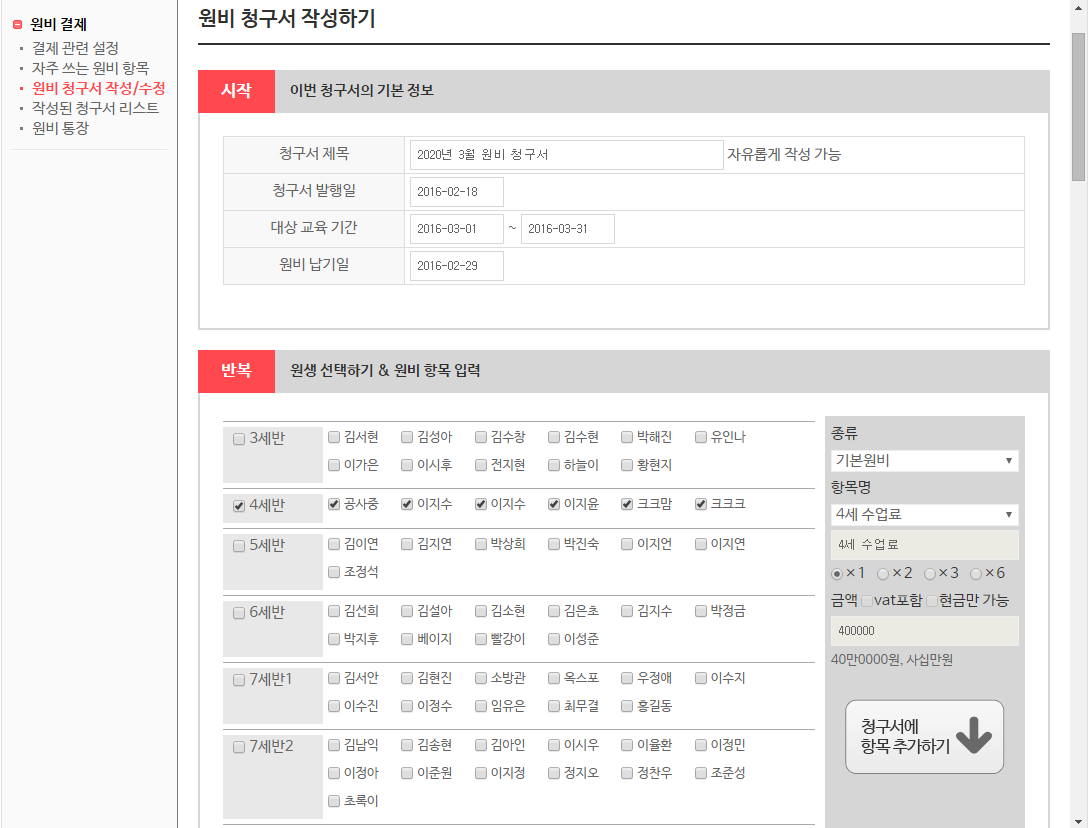Click the 청구서에 항목 추가하기 arrow button

coord(924,737)
